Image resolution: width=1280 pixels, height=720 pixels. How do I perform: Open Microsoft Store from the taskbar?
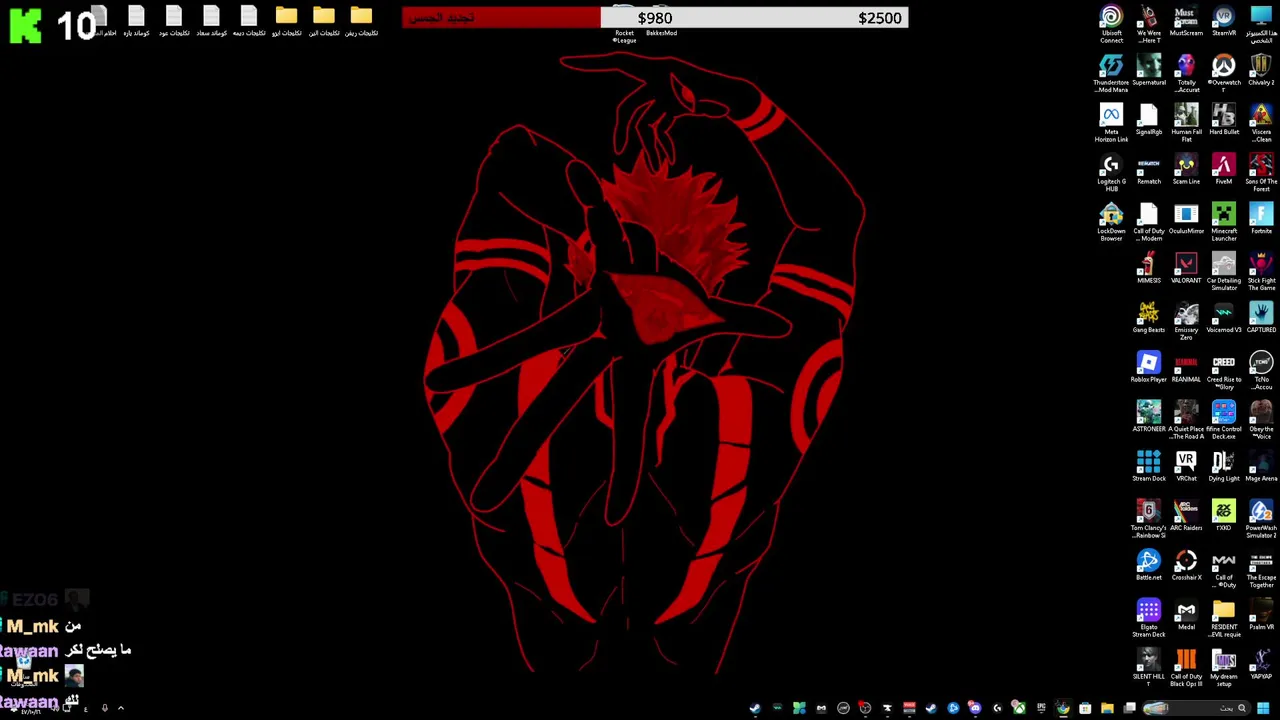pyautogui.click(x=1085, y=708)
